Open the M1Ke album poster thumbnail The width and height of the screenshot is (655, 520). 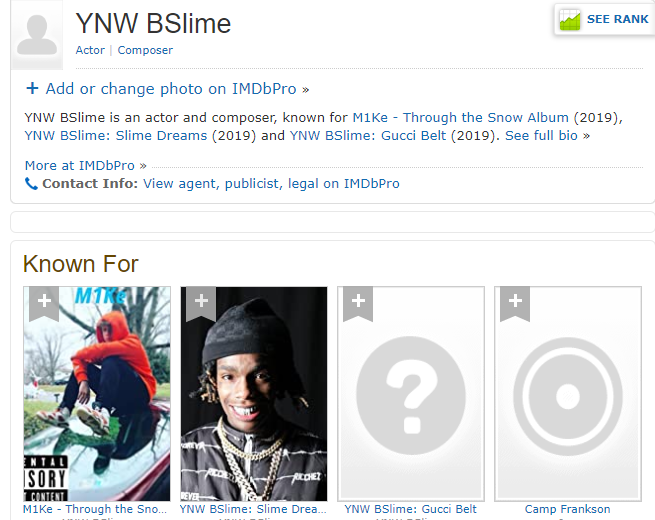[97, 394]
